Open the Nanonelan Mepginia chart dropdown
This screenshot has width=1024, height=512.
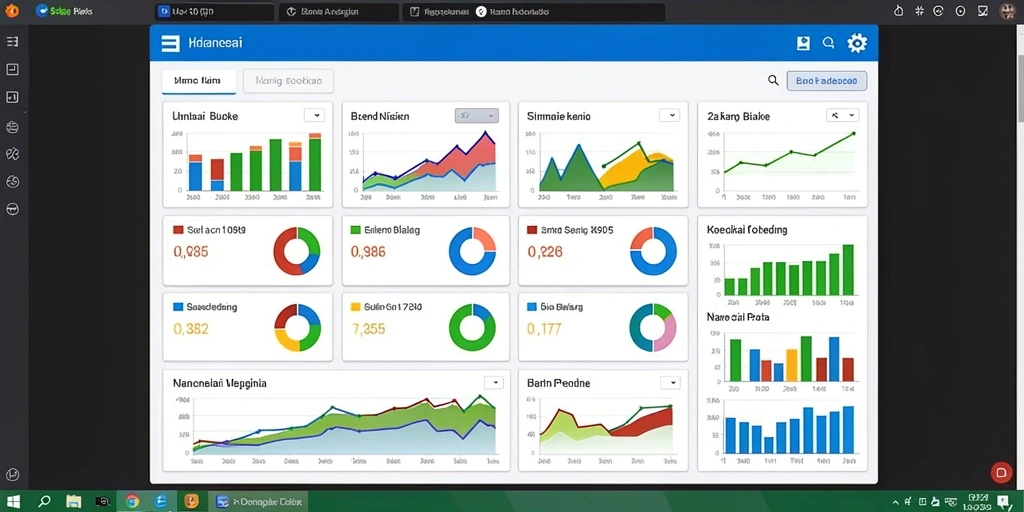coord(494,383)
